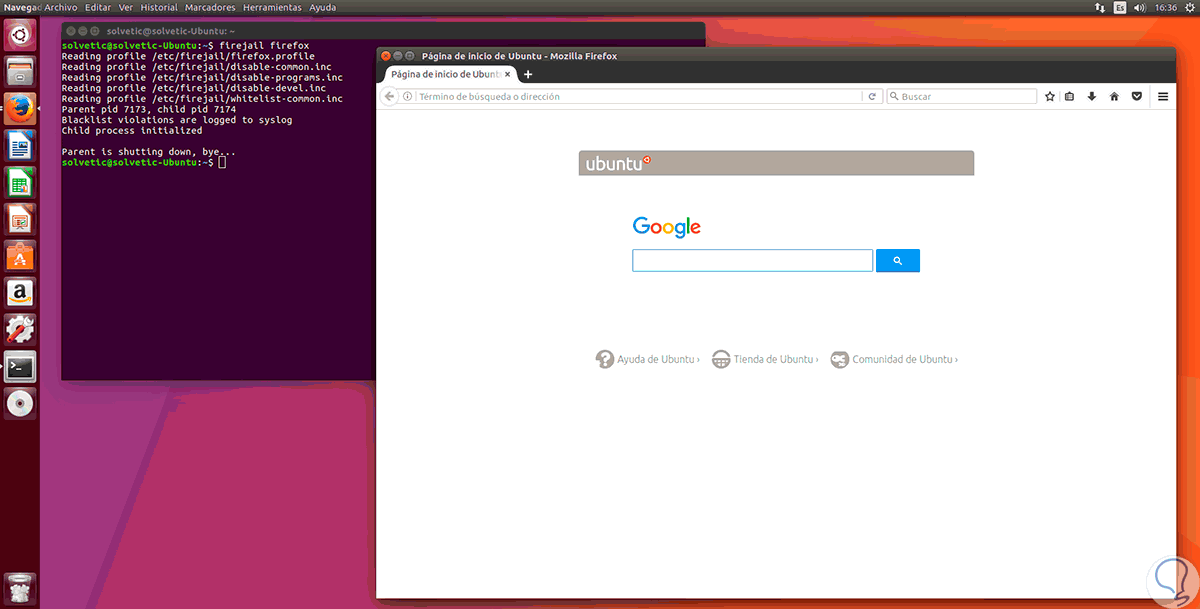Click the Downloads arrow icon in Firefox
This screenshot has width=1200, height=609.
click(1092, 96)
